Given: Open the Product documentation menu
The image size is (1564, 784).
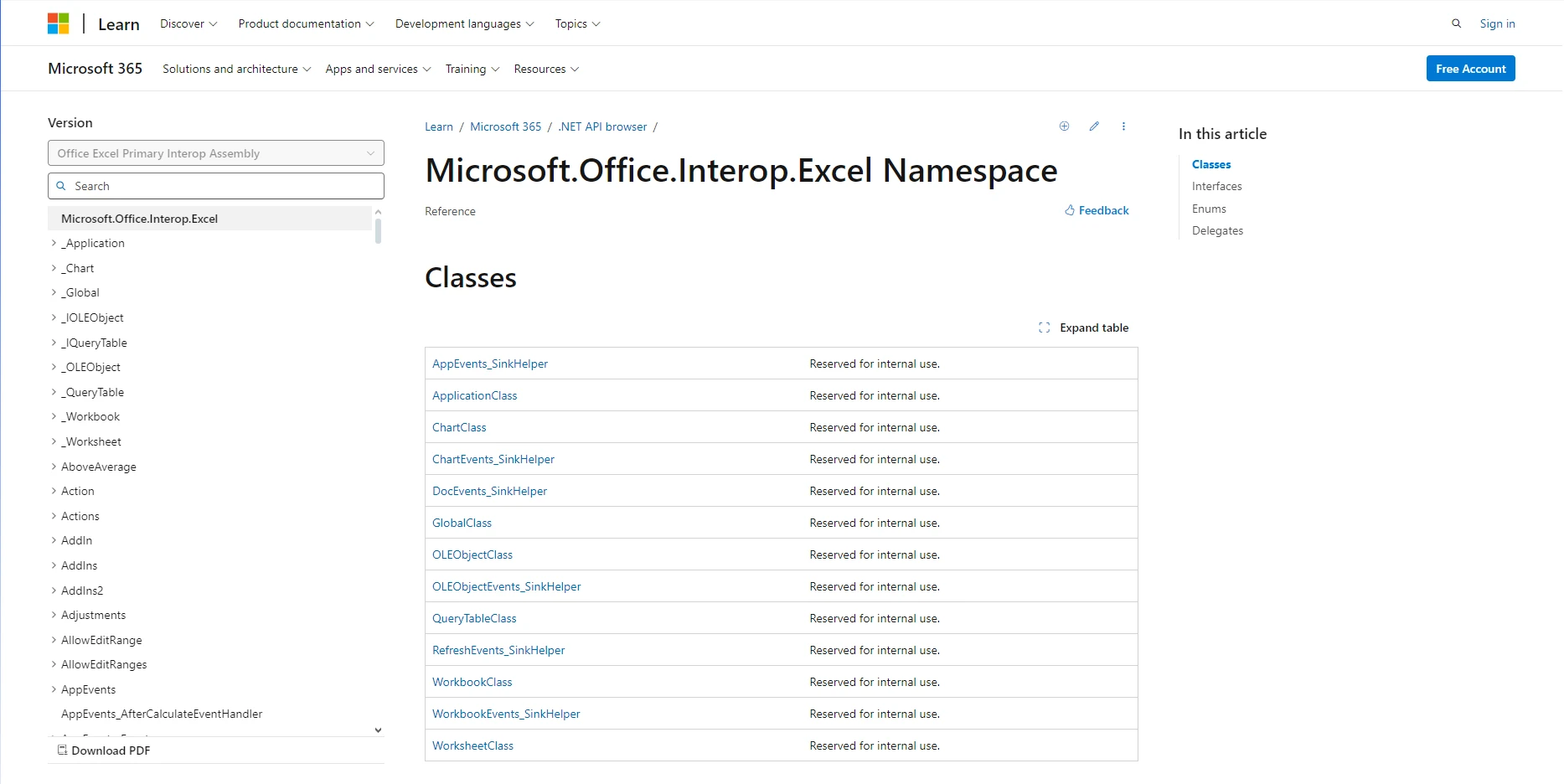Looking at the screenshot, I should click(x=306, y=23).
